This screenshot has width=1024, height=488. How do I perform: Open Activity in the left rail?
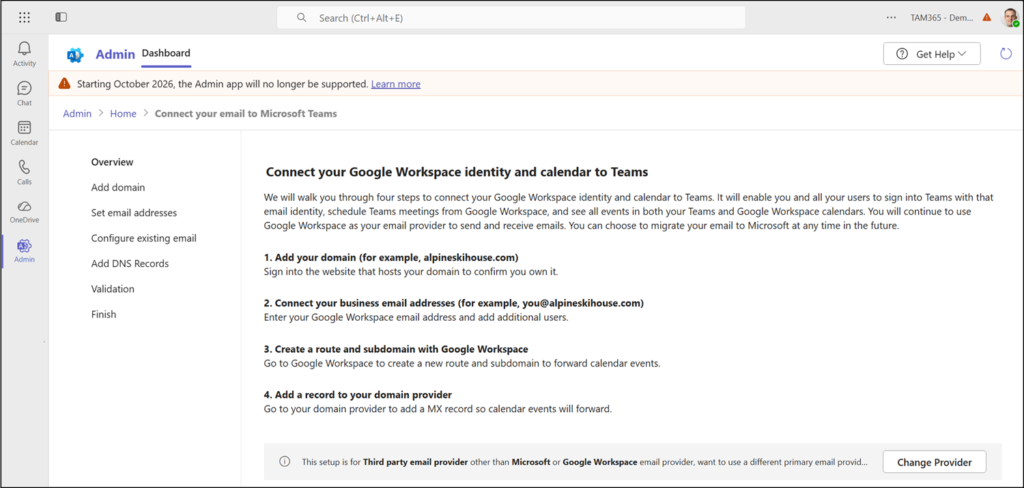click(24, 54)
